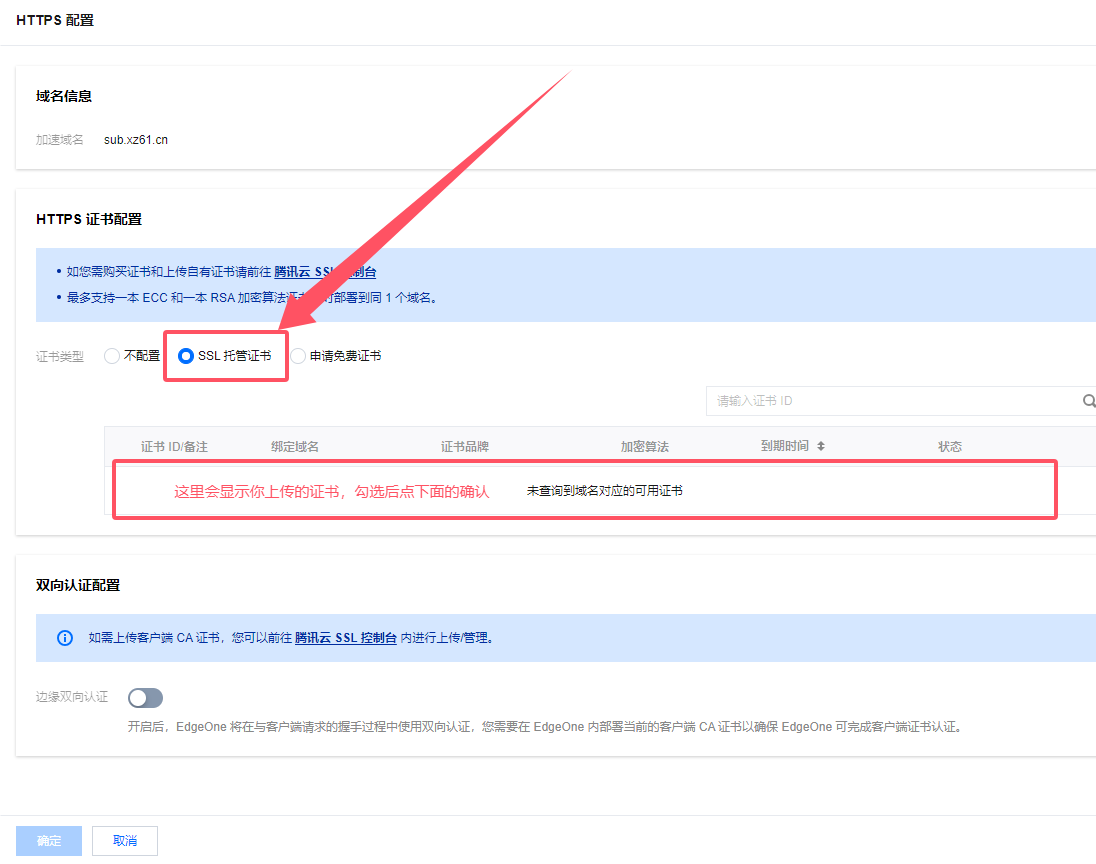
Task: Click the 域名信息 section heading
Action: tap(64, 96)
